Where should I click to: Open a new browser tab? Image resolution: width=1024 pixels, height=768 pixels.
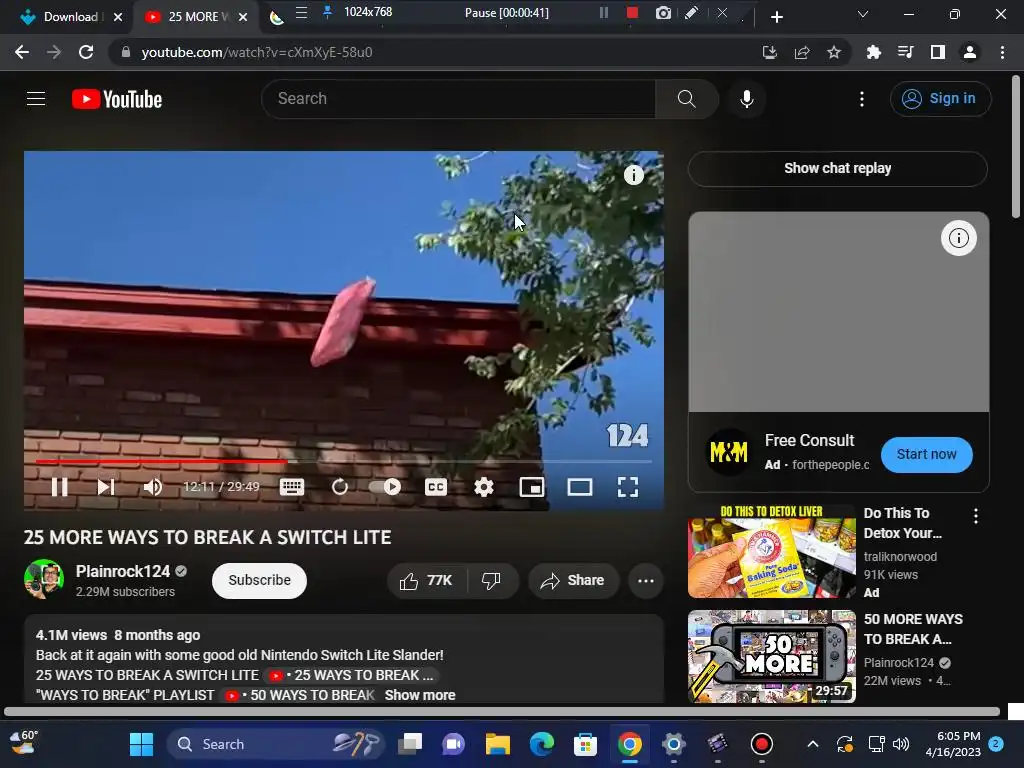point(776,17)
